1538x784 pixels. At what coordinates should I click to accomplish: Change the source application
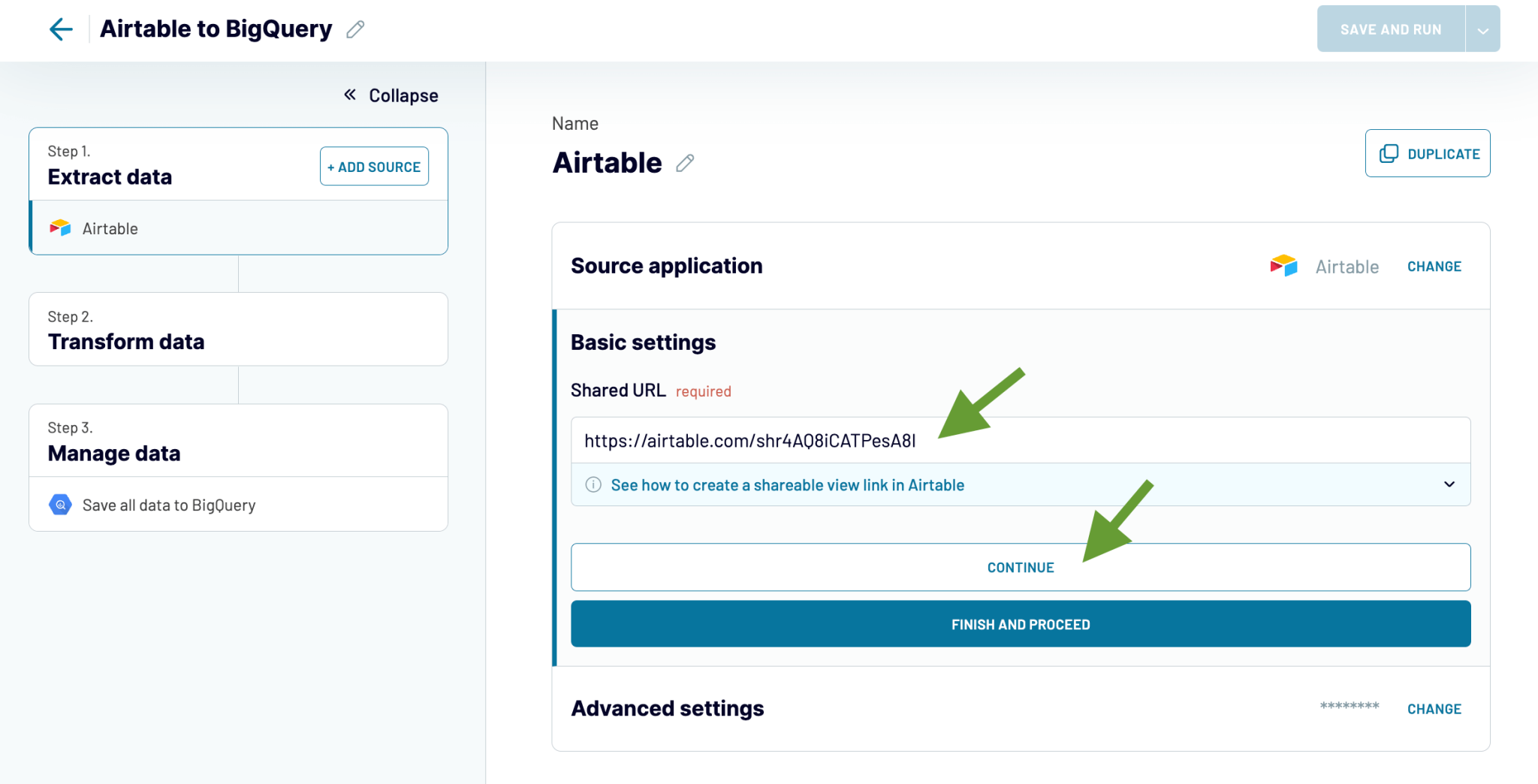pyautogui.click(x=1434, y=267)
